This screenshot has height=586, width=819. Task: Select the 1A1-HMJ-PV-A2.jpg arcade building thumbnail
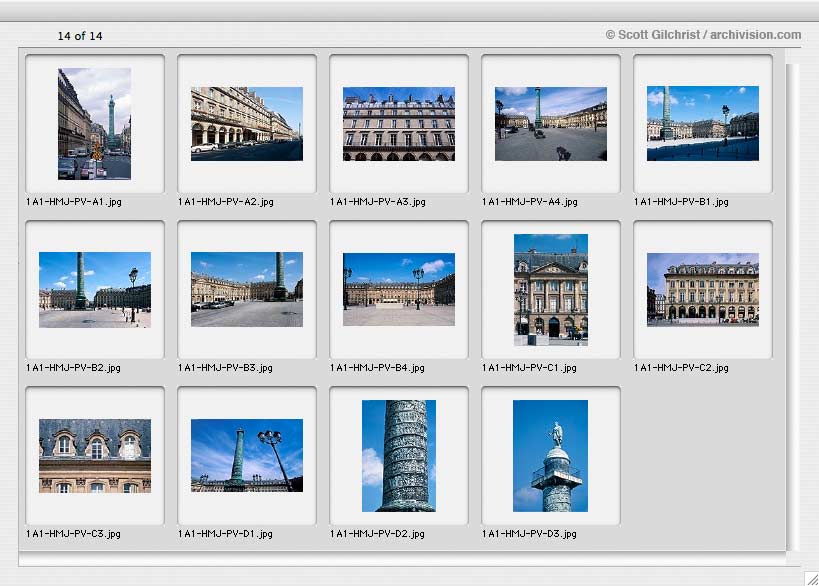click(247, 124)
